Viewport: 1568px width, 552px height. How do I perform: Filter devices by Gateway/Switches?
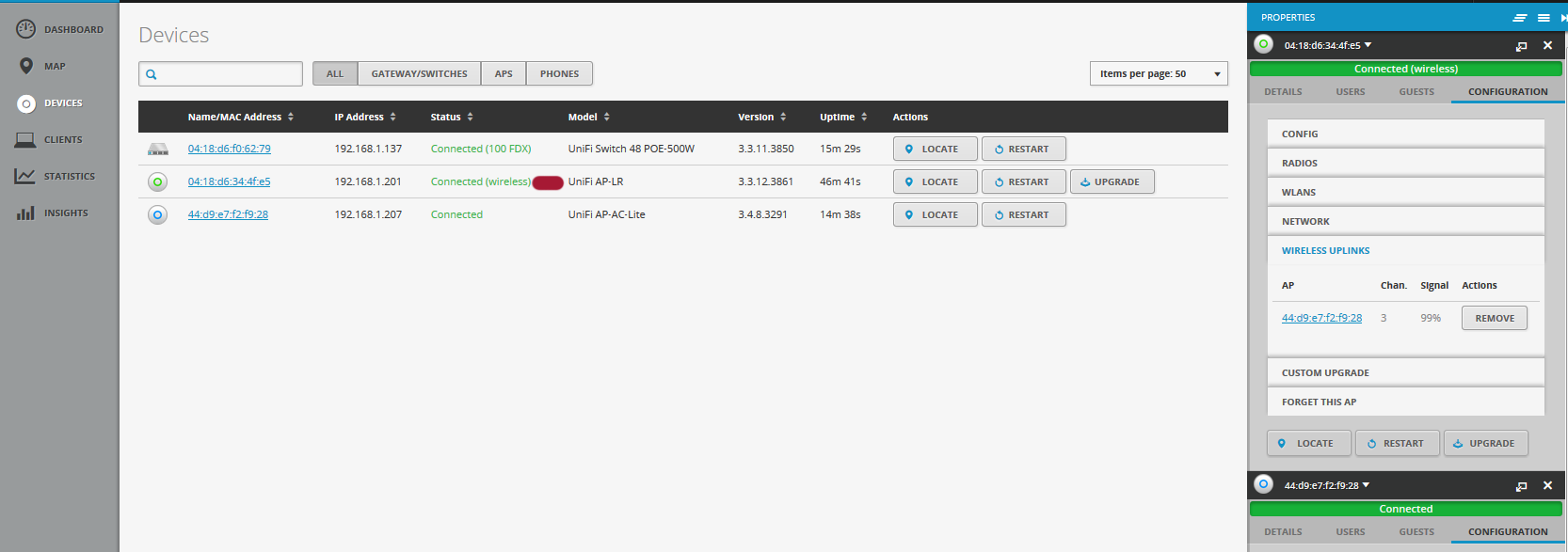click(419, 73)
